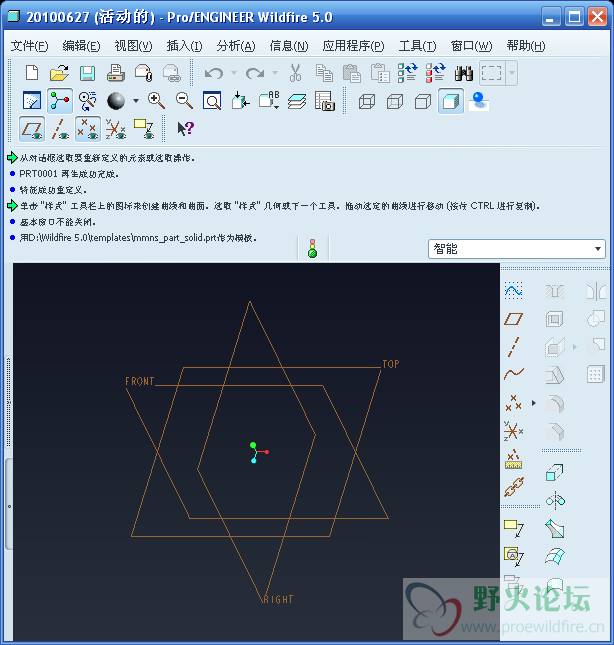Select the Revolve tool icon
This screenshot has height=645, width=614.
tap(555, 501)
